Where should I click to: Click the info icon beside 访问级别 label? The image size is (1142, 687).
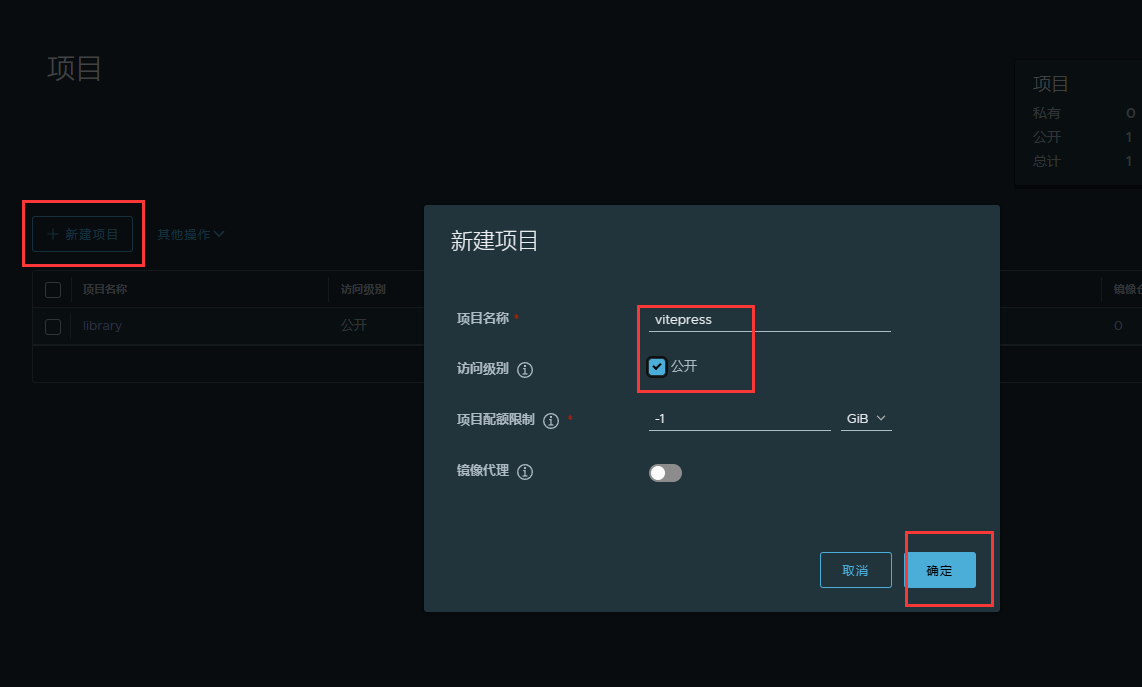coord(525,370)
